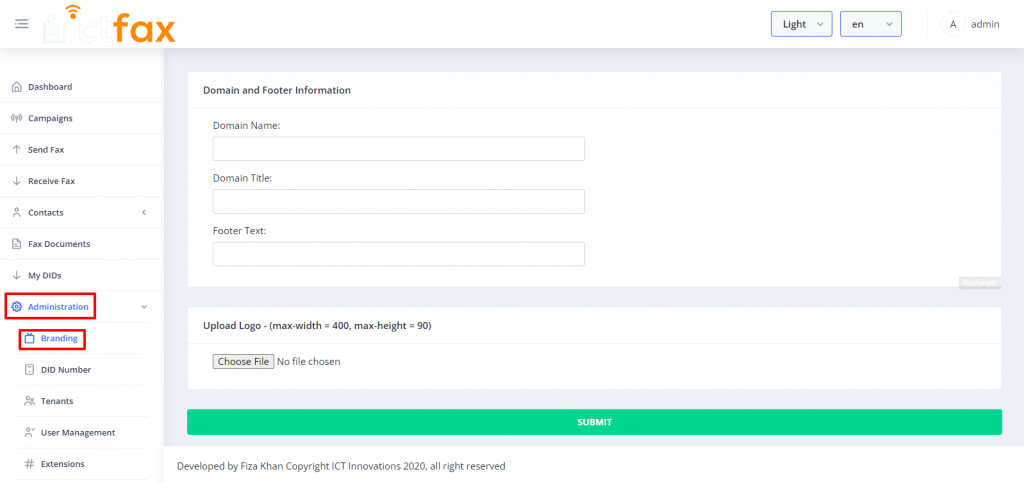Image resolution: width=1024 pixels, height=483 pixels.
Task: Select User Management in sidebar
Action: point(77,433)
